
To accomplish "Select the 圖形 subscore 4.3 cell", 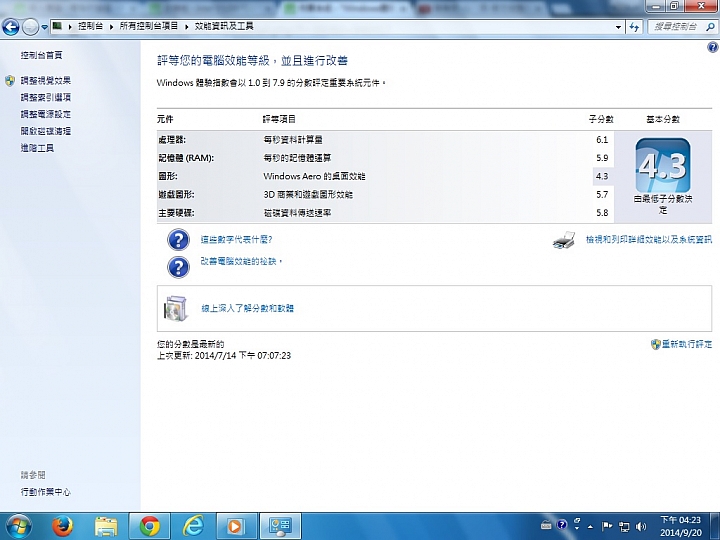I will pos(602,176).
